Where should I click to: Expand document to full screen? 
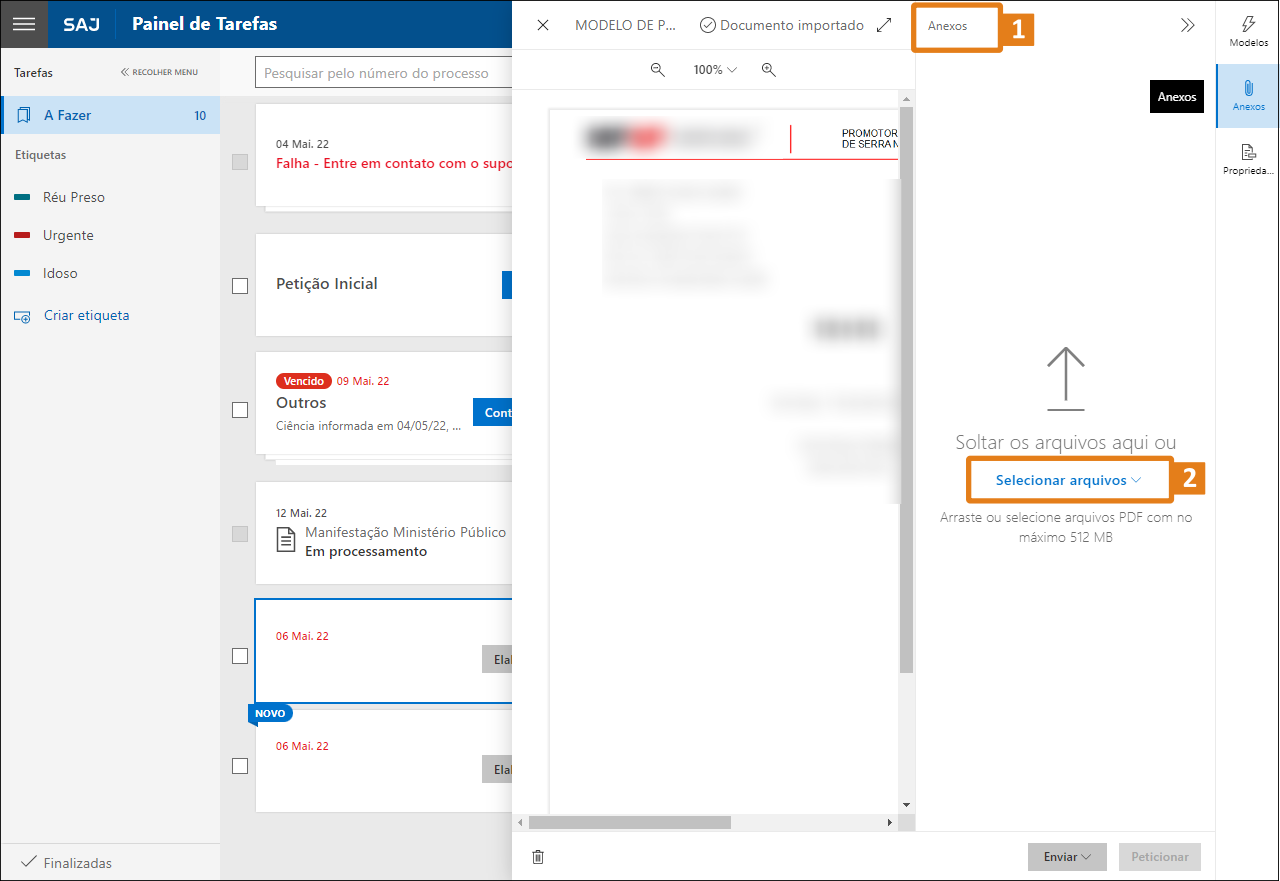pos(884,26)
